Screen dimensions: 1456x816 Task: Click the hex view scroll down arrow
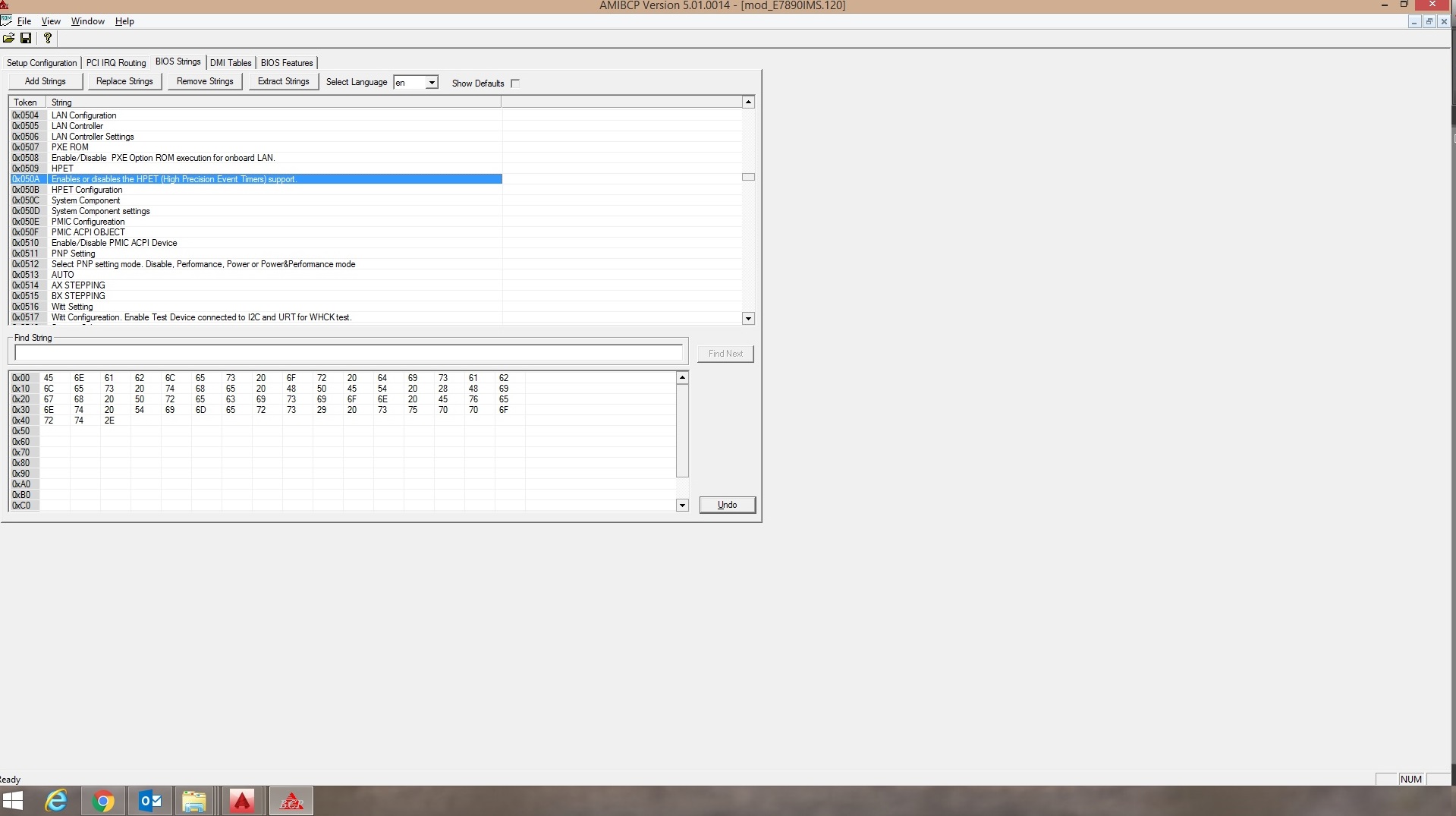pyautogui.click(x=682, y=506)
